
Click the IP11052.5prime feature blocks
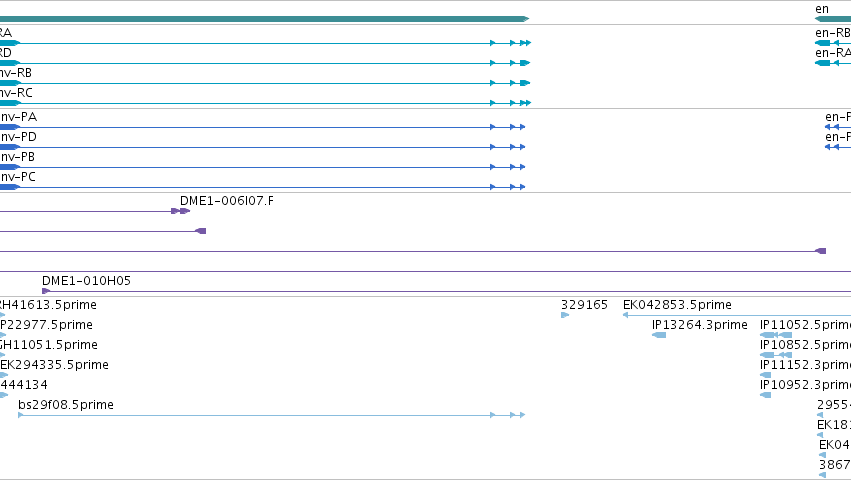pos(776,335)
